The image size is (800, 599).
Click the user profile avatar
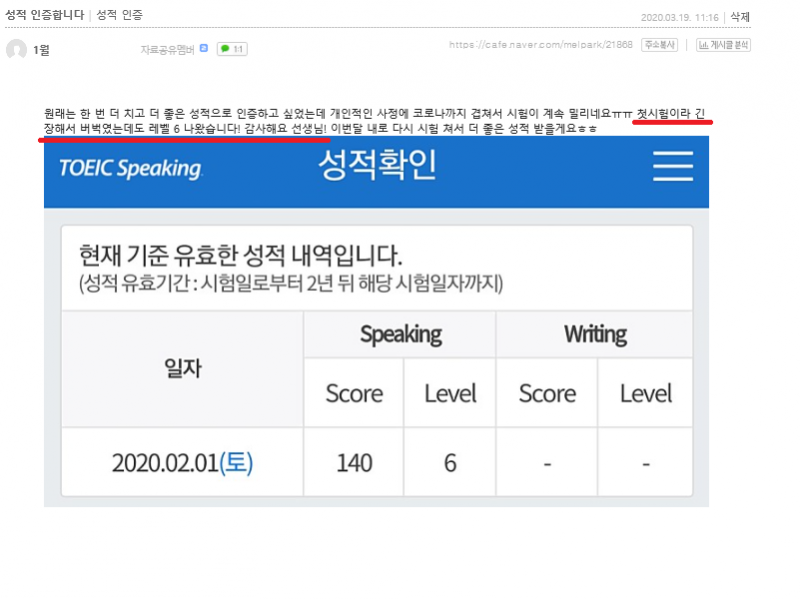(x=16, y=49)
